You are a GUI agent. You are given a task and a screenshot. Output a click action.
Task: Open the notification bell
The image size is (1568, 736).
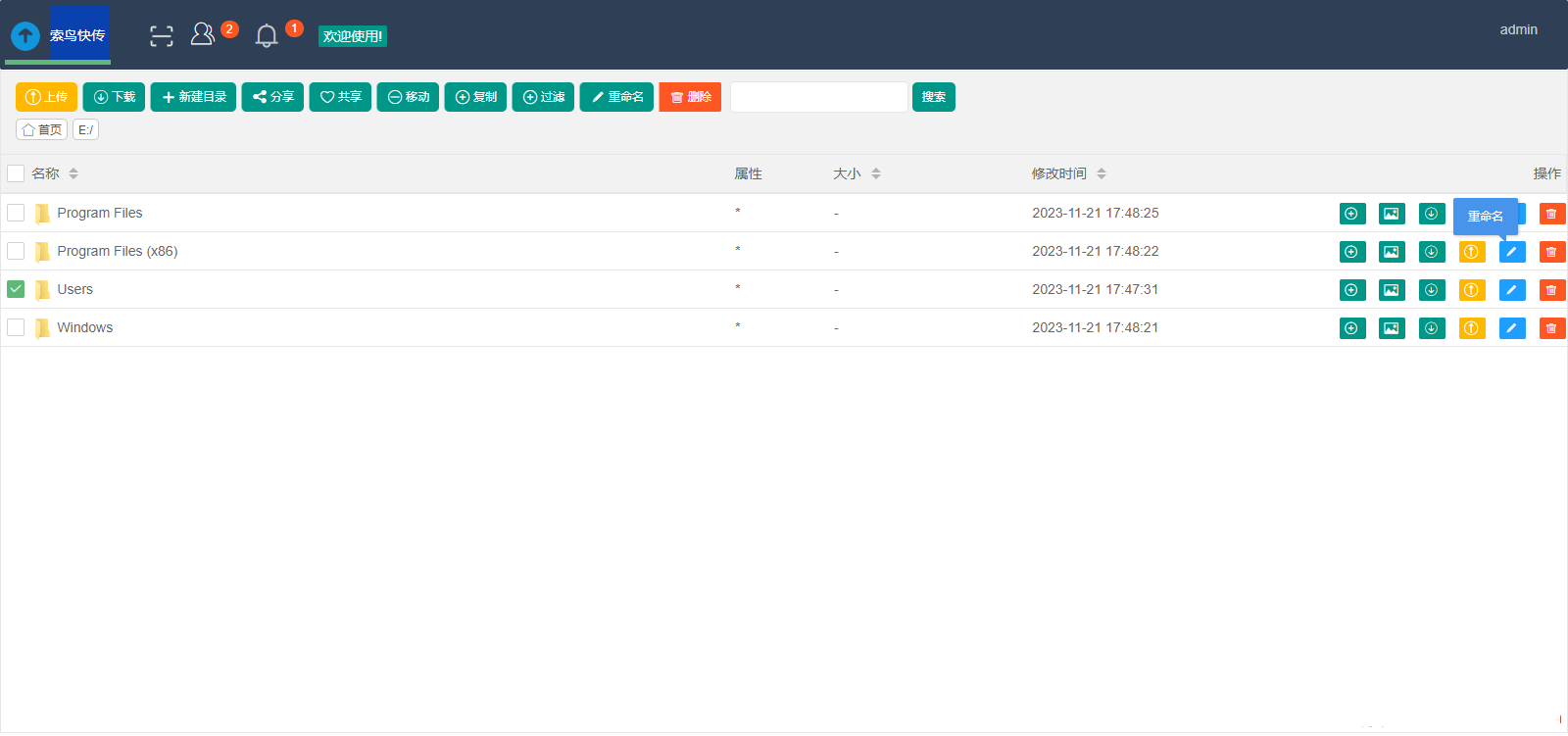[267, 36]
